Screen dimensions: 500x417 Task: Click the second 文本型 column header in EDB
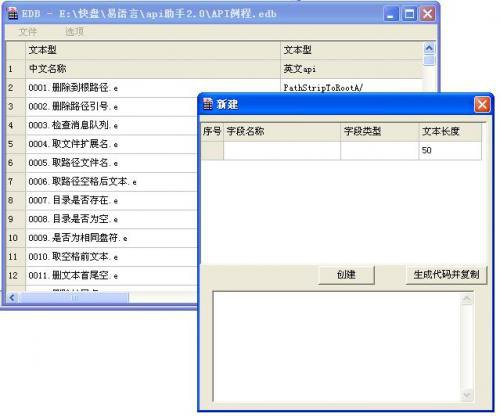coord(352,50)
